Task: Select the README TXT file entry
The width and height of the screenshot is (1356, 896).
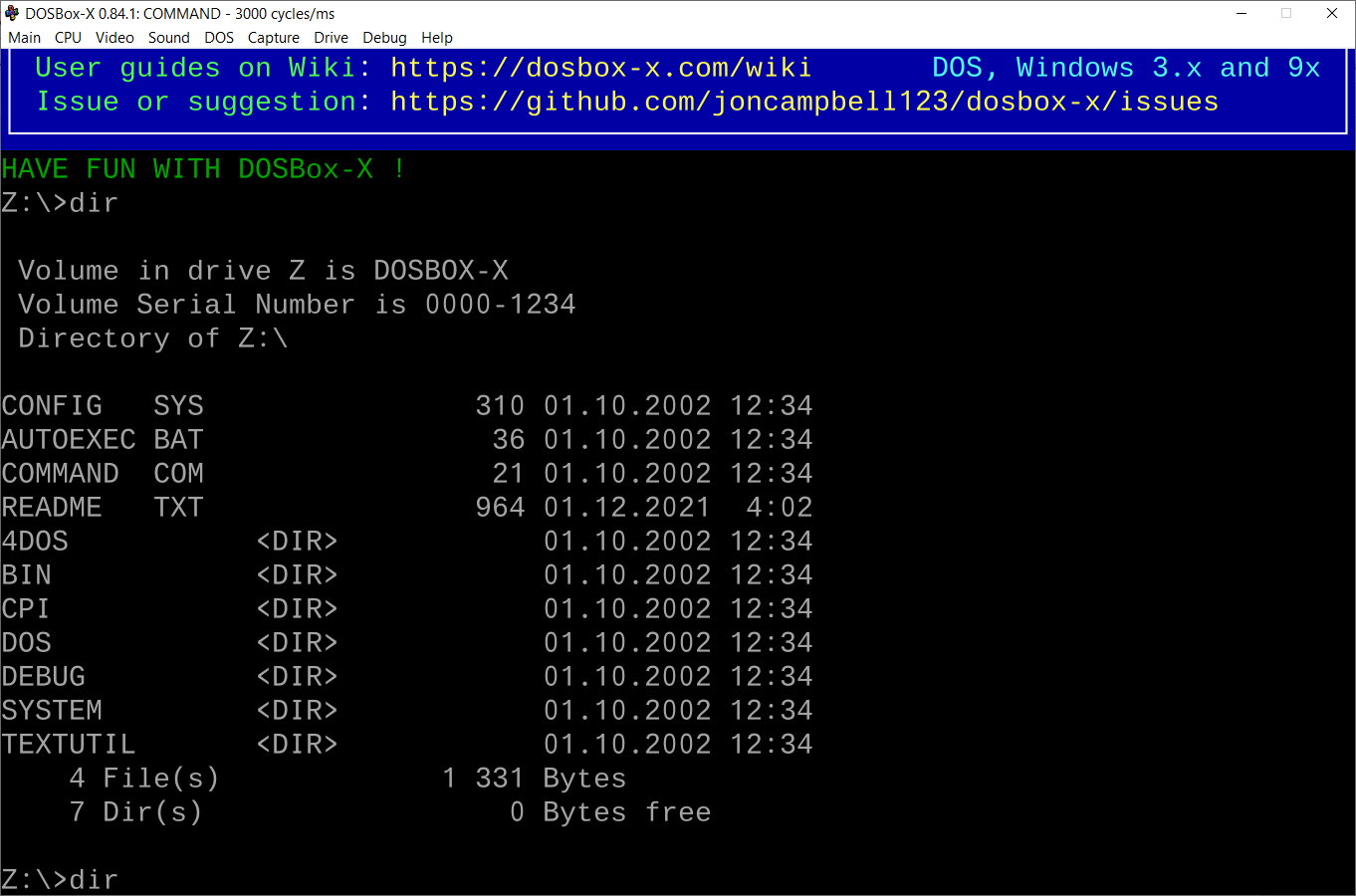Action: tap(100, 507)
